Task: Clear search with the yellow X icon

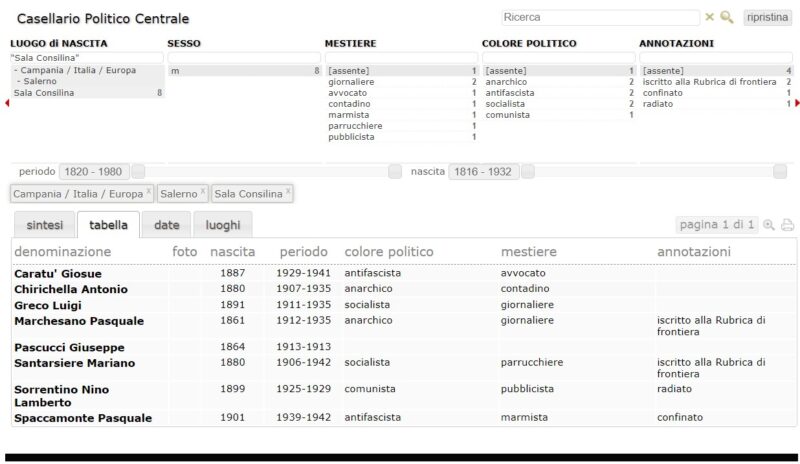Action: click(709, 17)
